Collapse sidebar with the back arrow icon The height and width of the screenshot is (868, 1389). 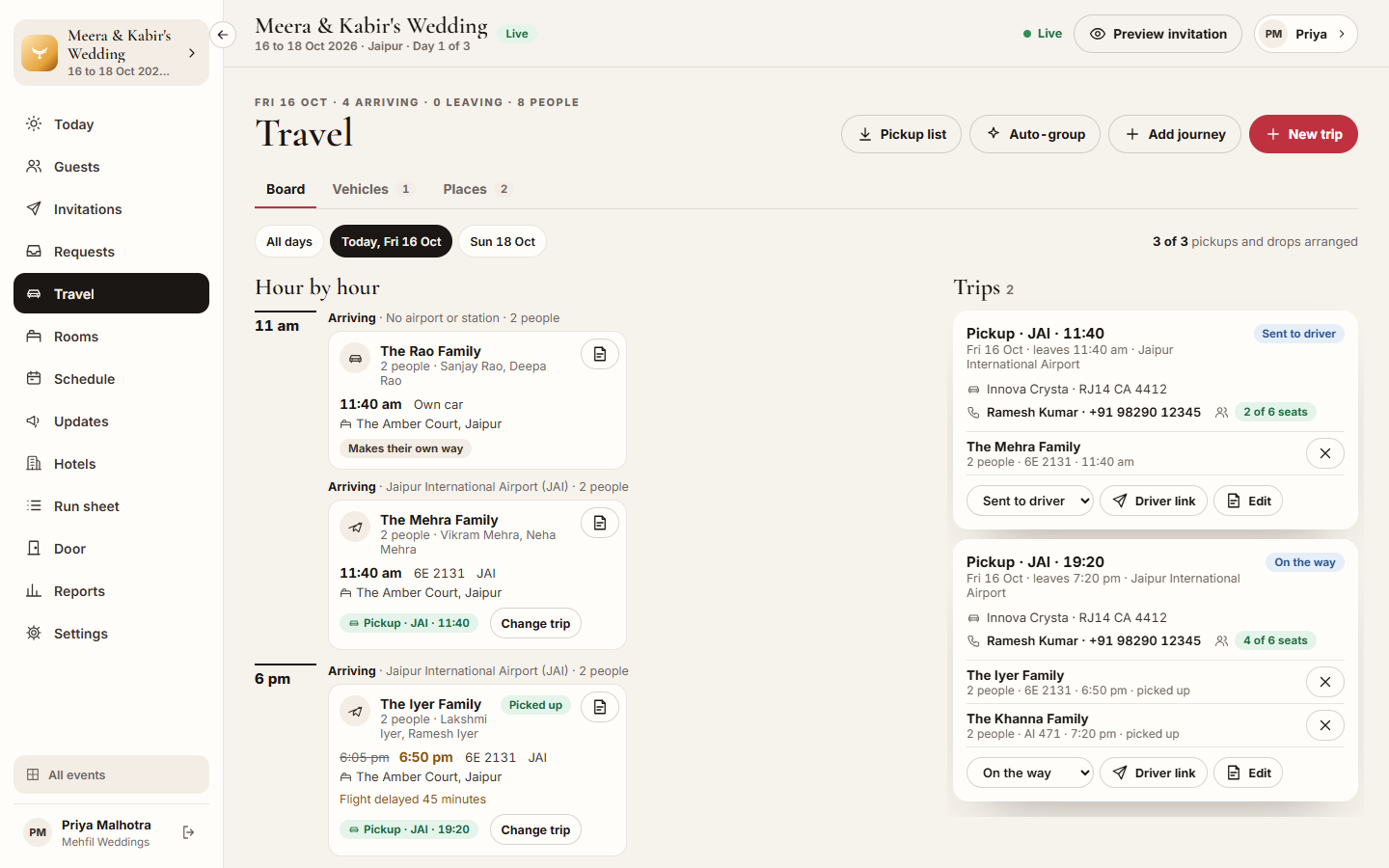223,35
